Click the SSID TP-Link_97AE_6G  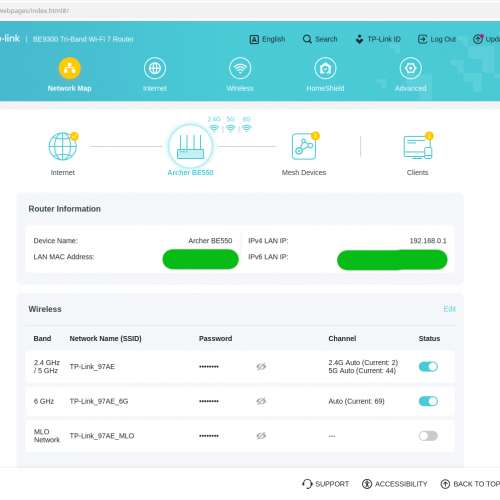tap(99, 401)
